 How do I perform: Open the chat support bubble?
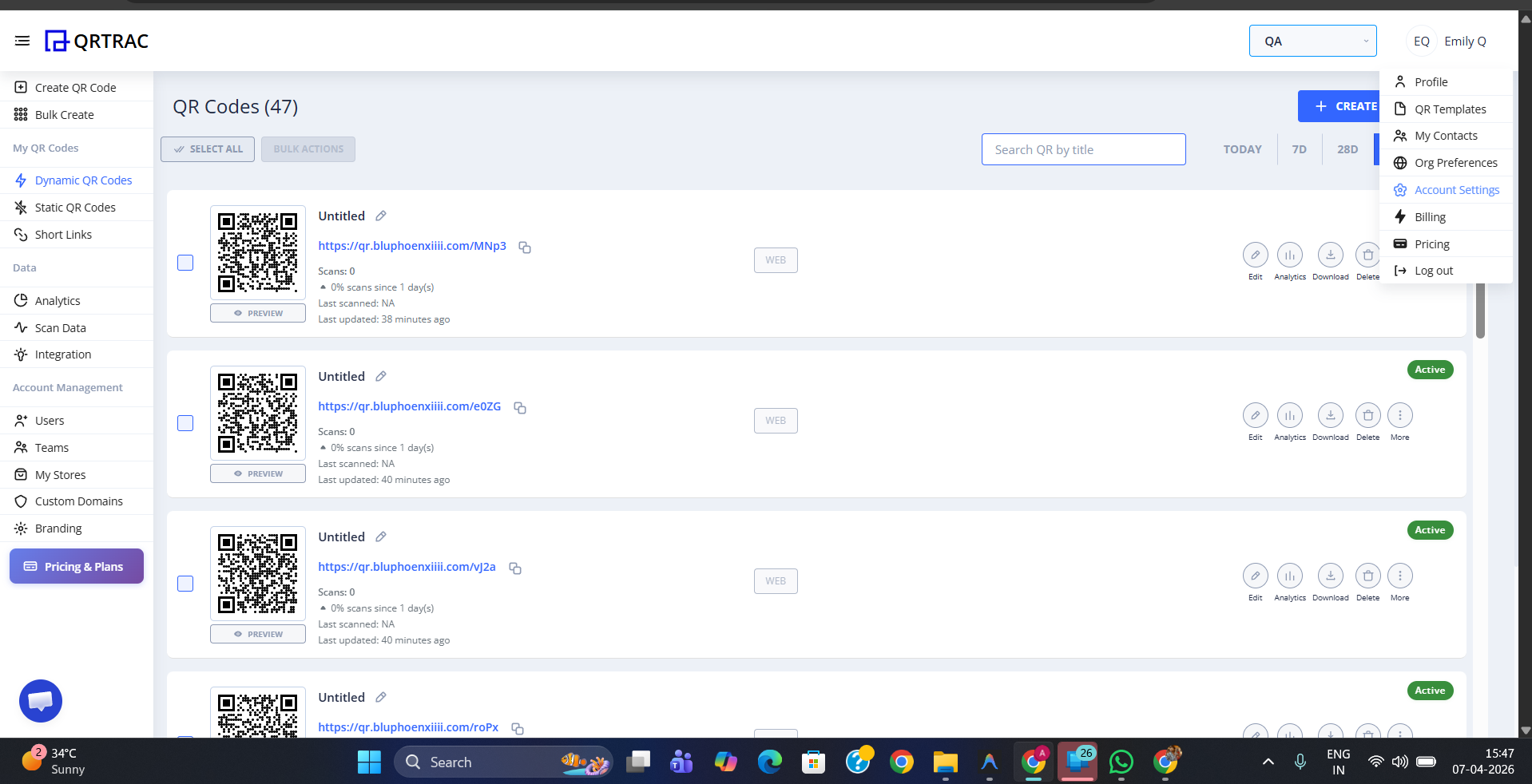(40, 701)
